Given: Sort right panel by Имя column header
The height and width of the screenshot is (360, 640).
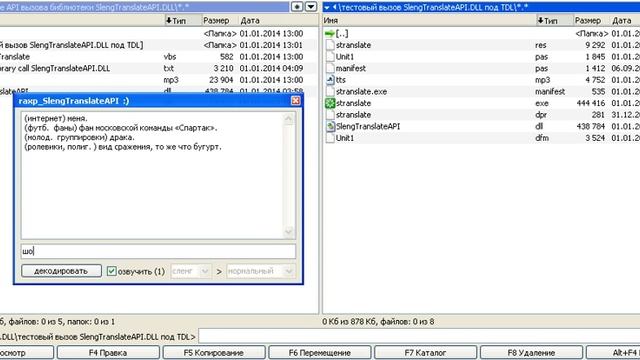Looking at the screenshot, I should [x=429, y=20].
